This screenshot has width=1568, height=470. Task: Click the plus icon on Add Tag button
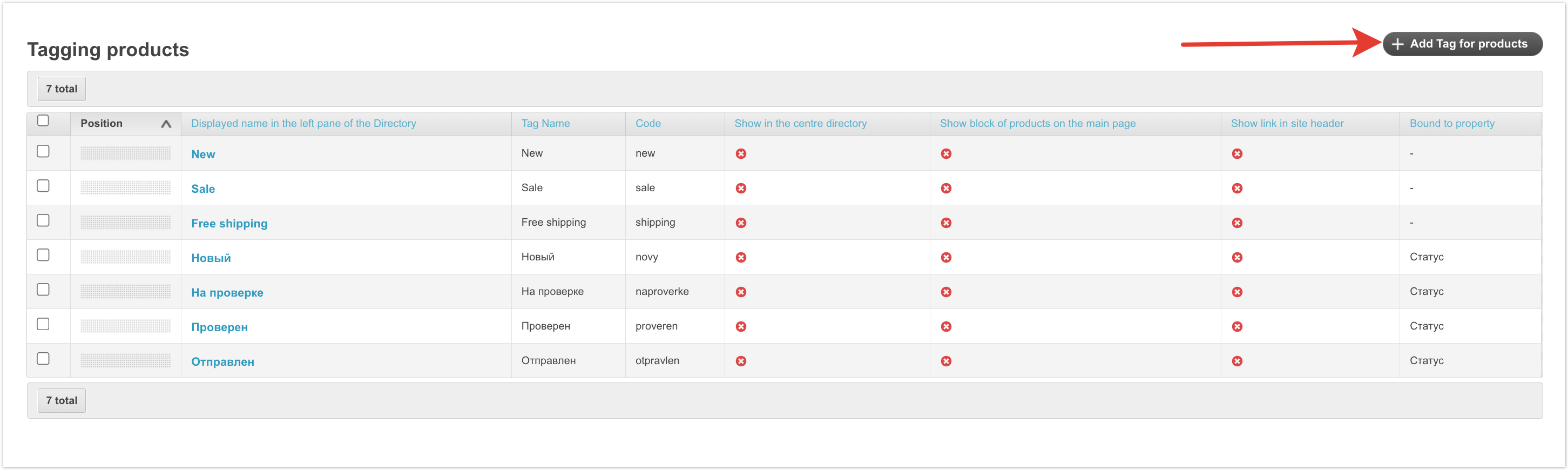[x=1397, y=44]
